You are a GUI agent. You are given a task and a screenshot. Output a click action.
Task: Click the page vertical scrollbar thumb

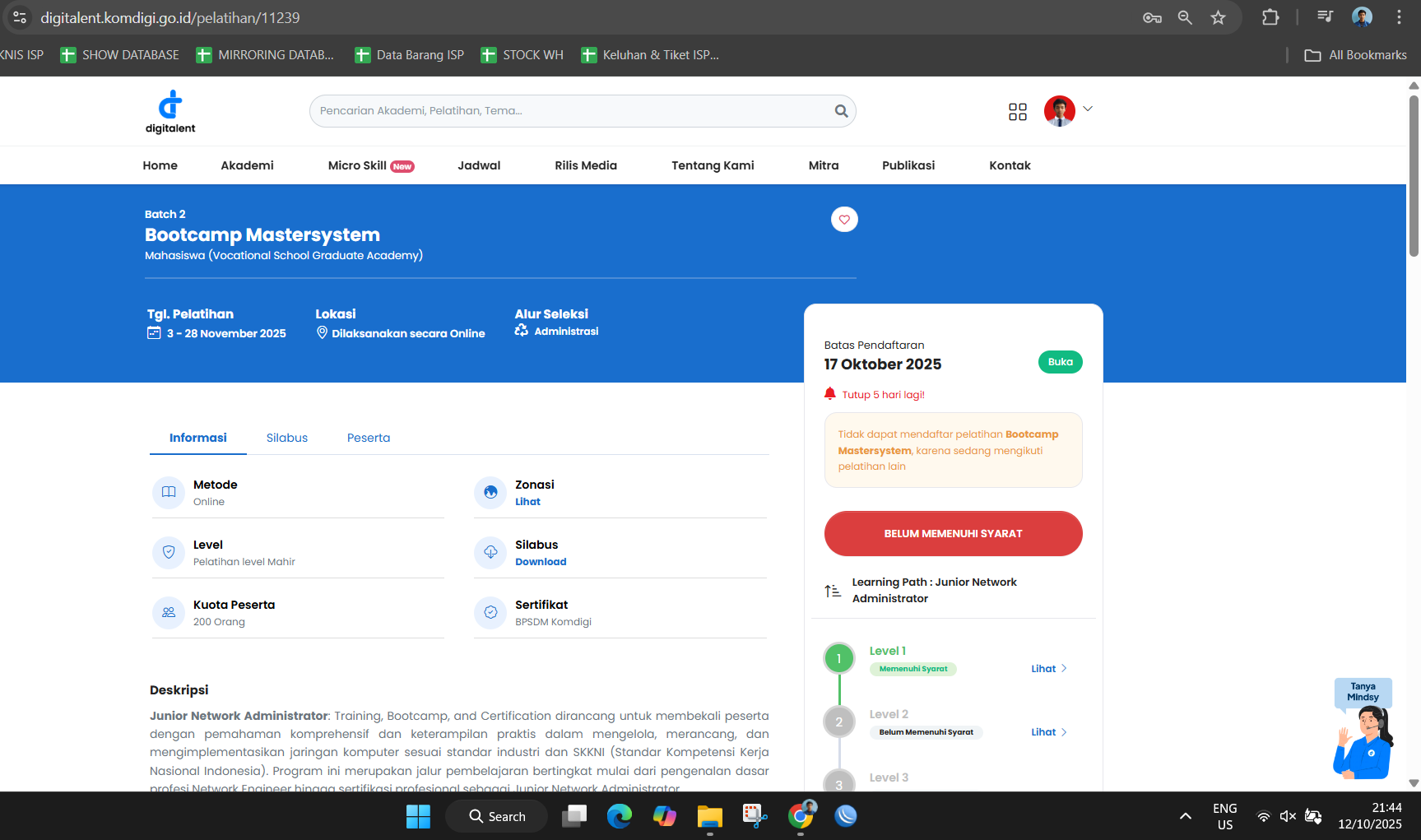tap(1414, 177)
